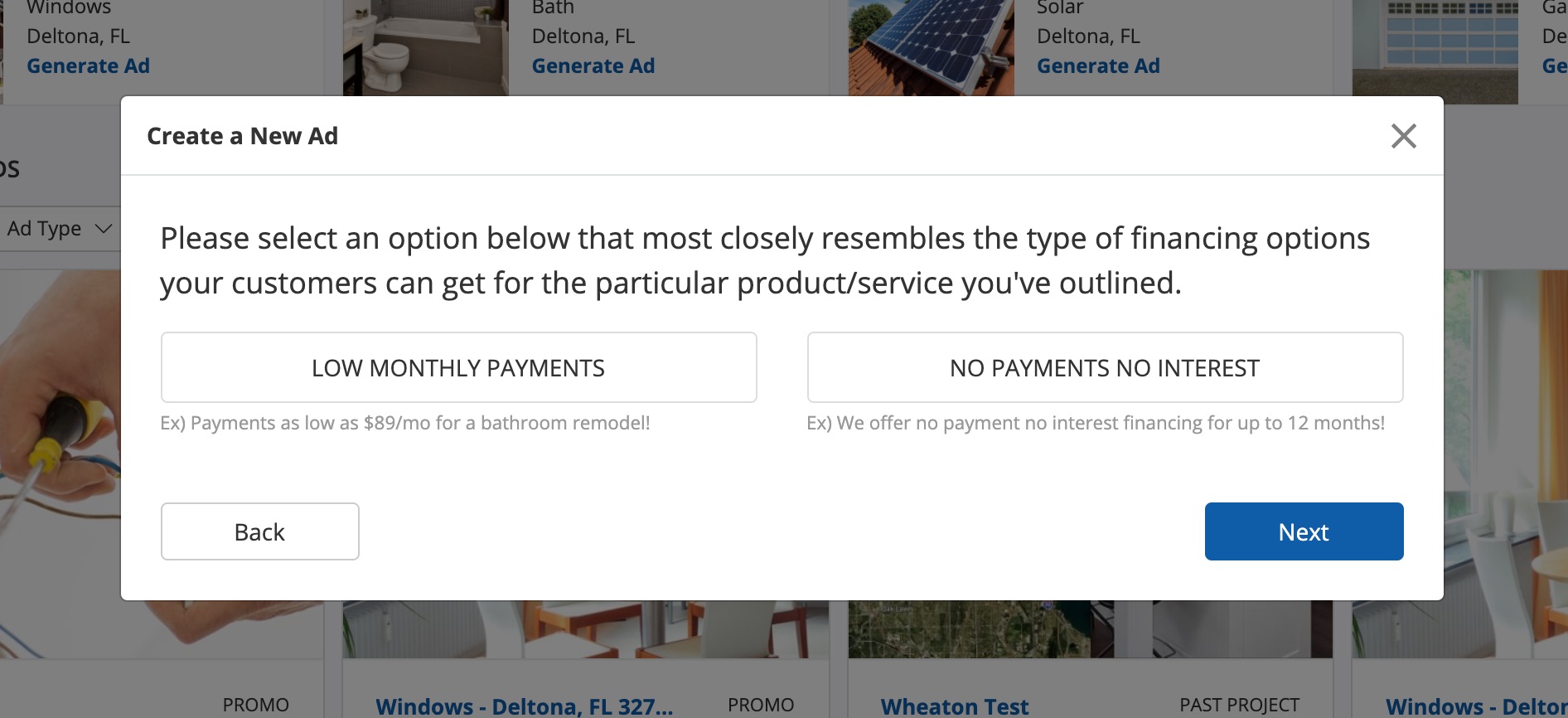Click Generate Ad for Bath listing
Screen dimensions: 1568x718
tap(593, 66)
